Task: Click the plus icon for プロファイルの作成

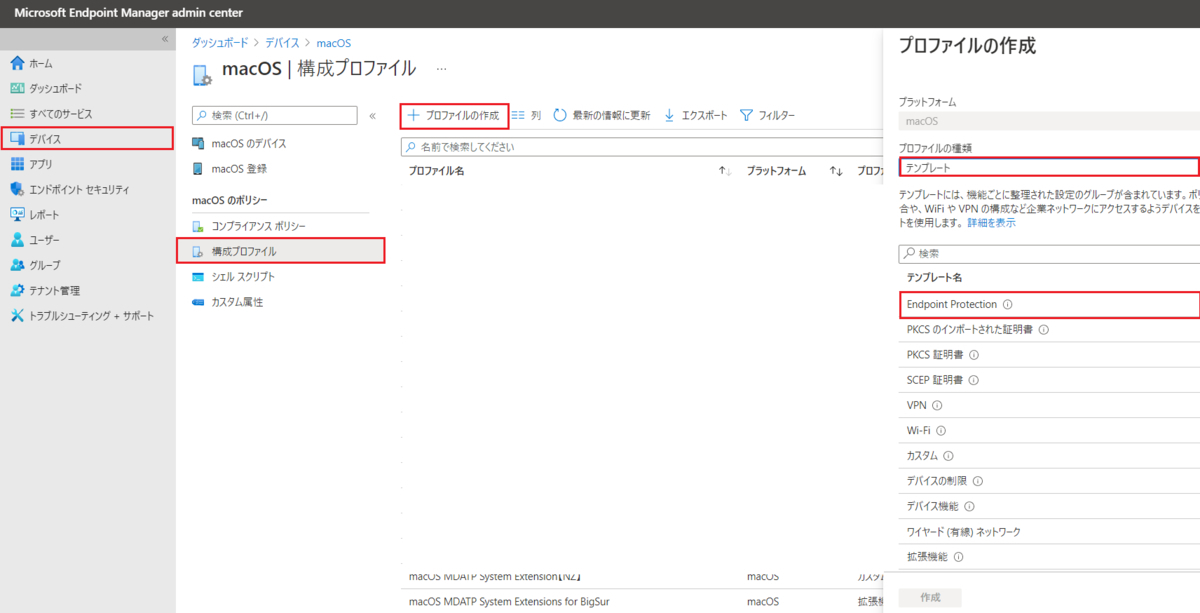Action: point(414,115)
